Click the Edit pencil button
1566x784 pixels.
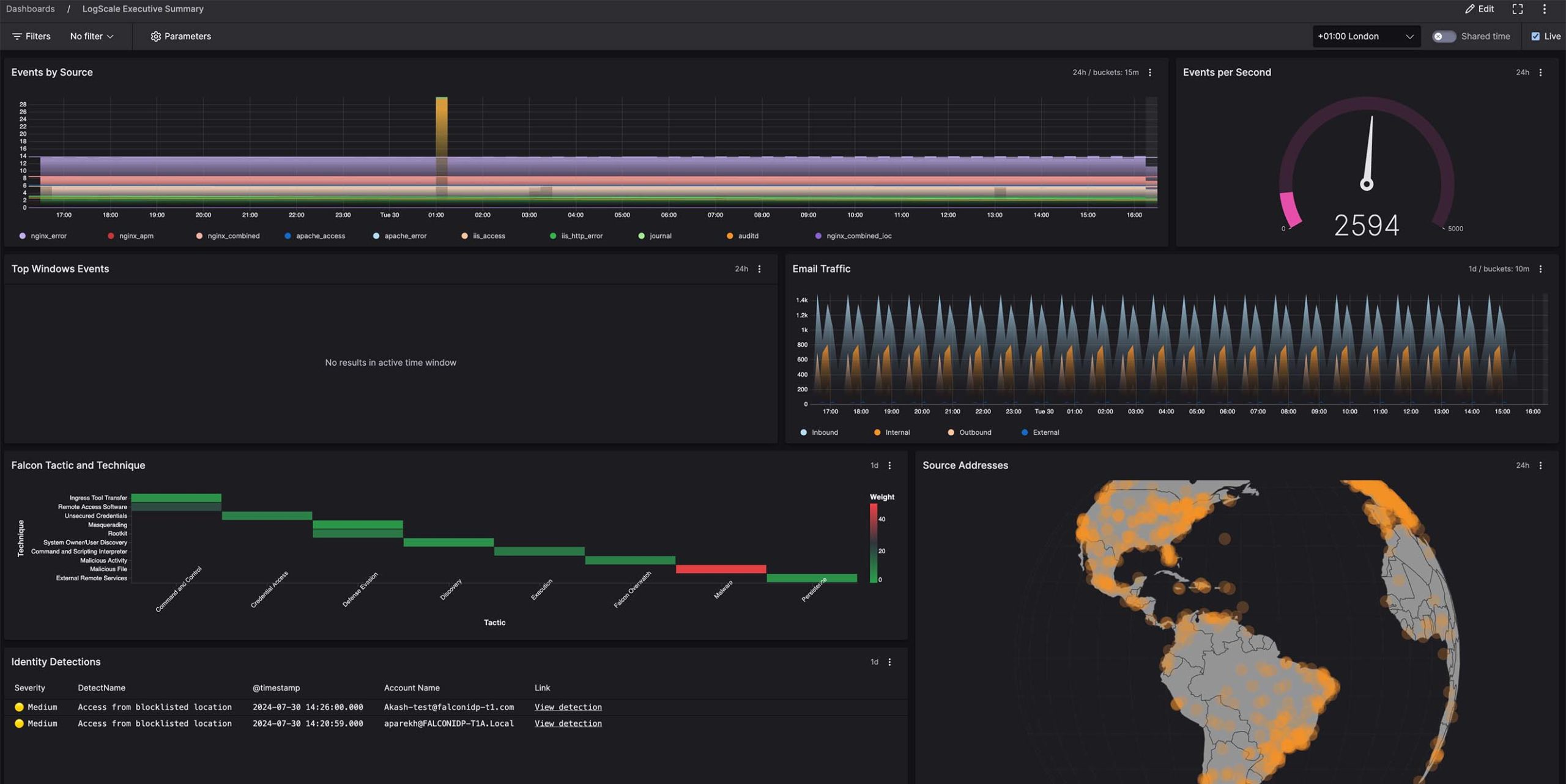pos(1479,9)
